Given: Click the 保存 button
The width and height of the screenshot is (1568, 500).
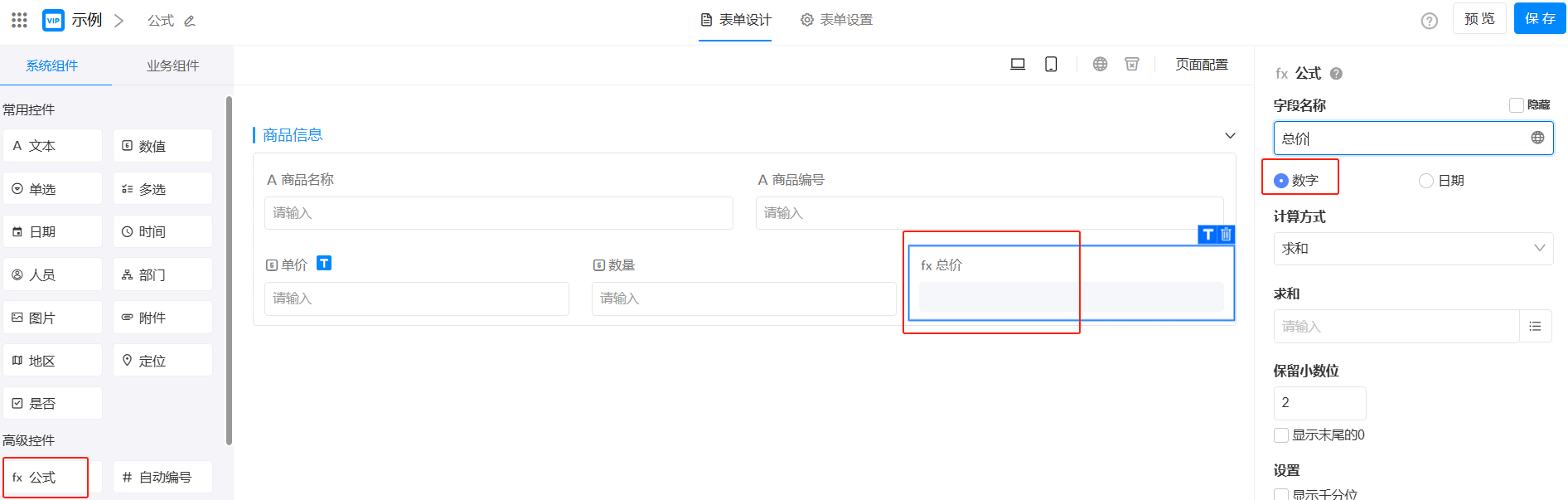Looking at the screenshot, I should pos(1539,18).
